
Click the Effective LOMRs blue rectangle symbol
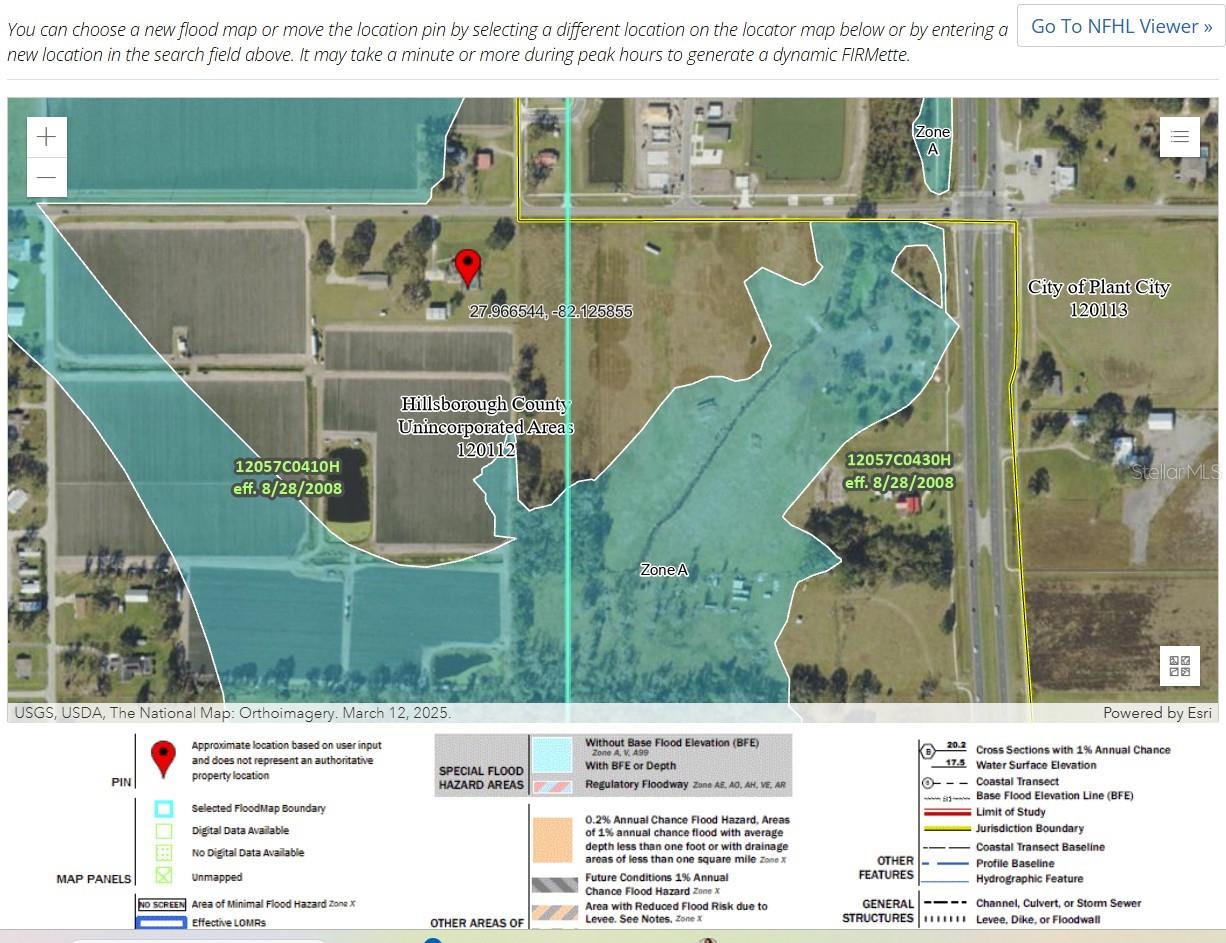tap(161, 922)
